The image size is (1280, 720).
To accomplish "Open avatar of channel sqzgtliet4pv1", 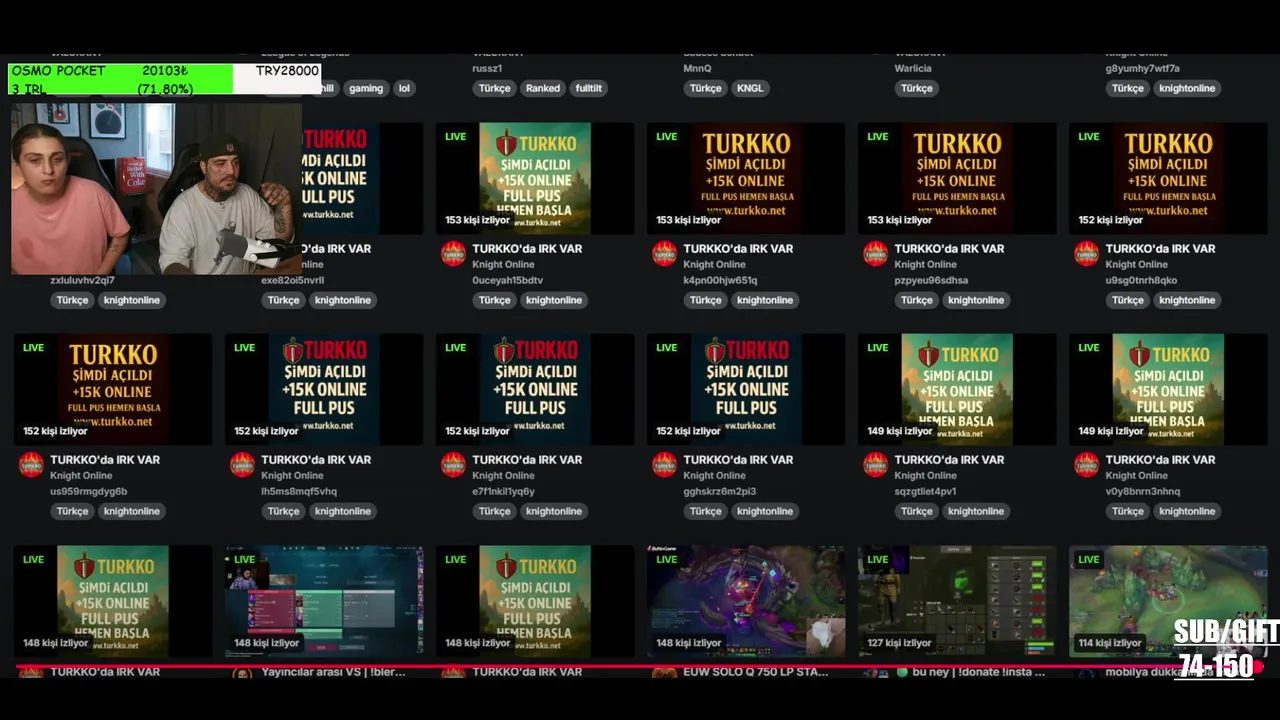I will pos(876,464).
